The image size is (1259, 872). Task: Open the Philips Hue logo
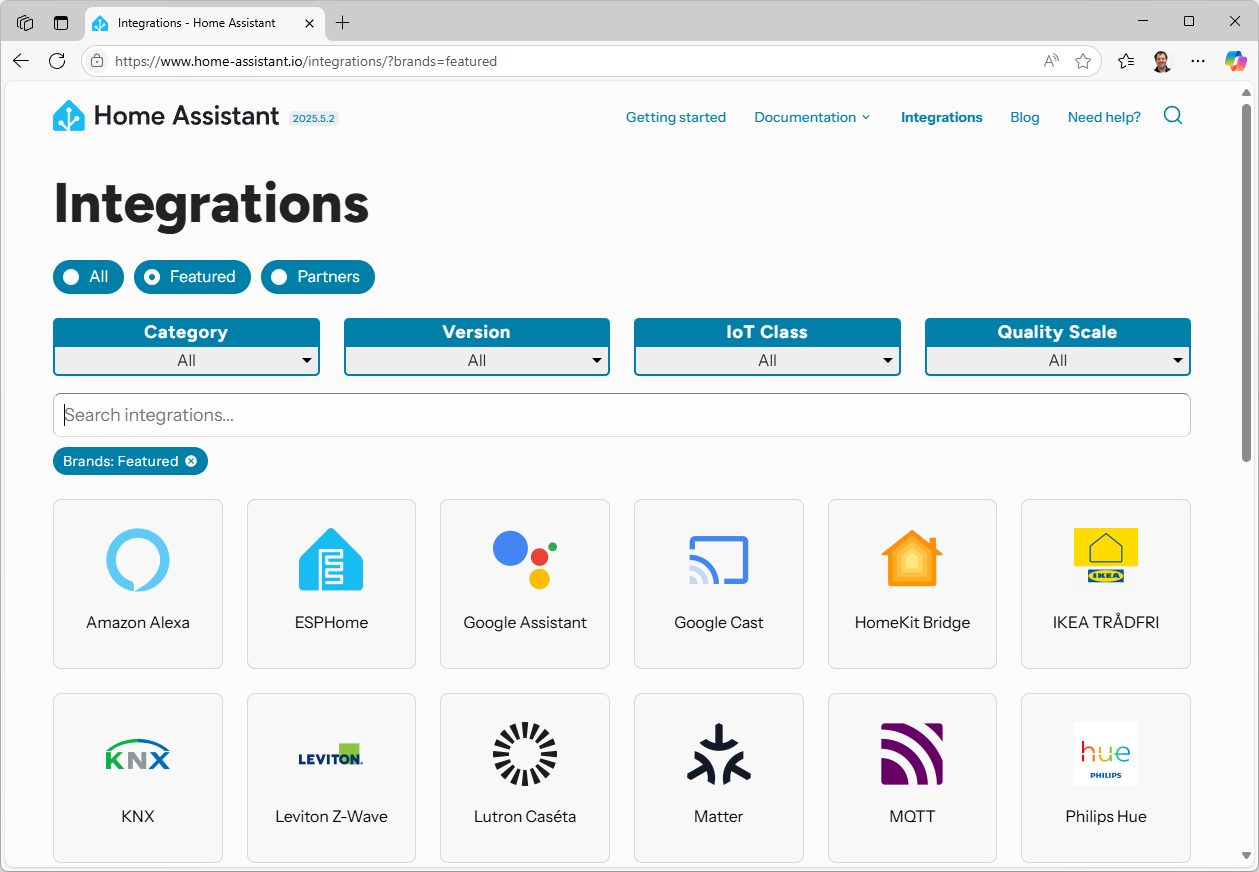pos(1106,754)
